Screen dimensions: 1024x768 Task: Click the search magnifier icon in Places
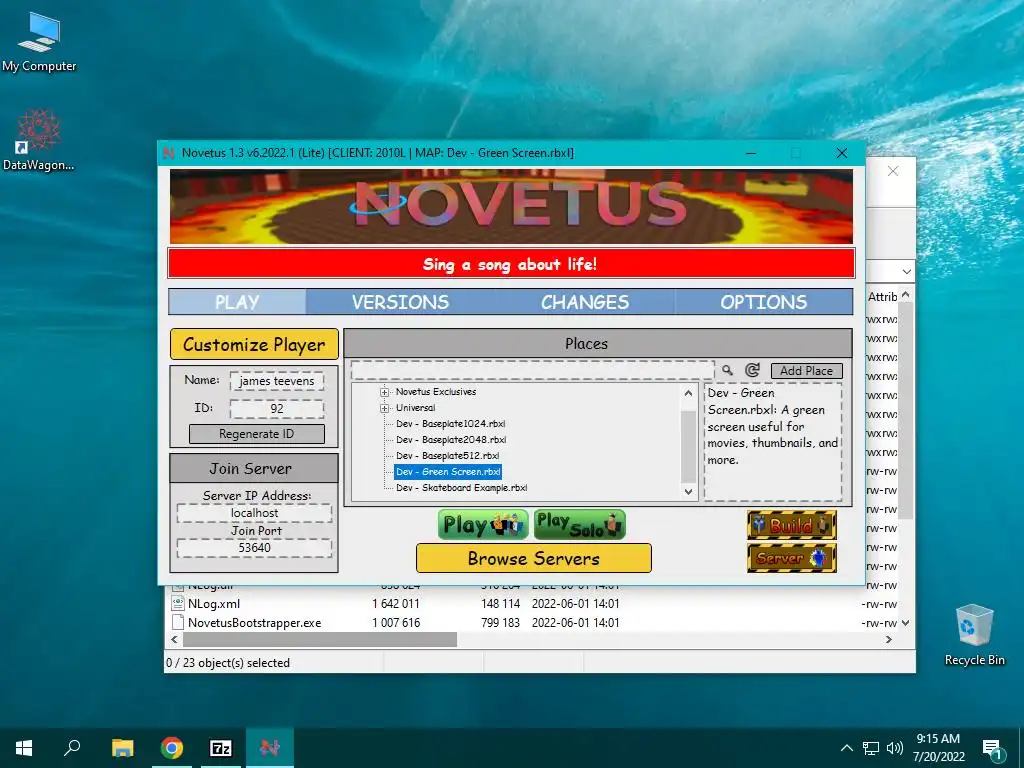point(728,370)
